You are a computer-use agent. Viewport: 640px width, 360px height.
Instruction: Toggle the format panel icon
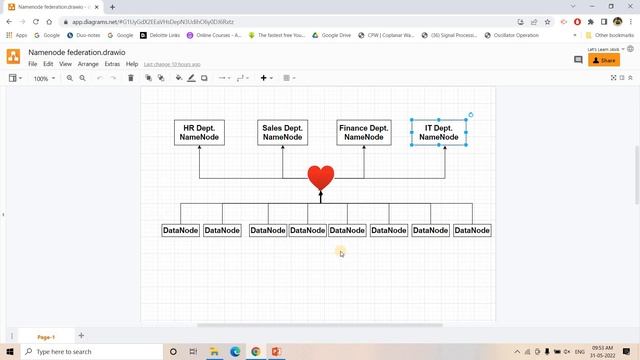click(x=622, y=78)
